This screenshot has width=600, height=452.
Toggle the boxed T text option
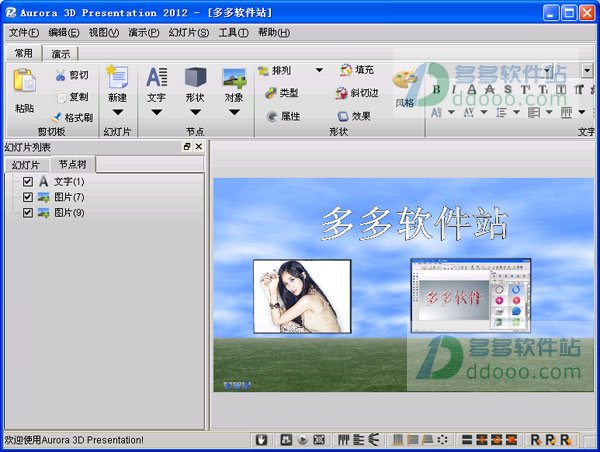[561, 90]
